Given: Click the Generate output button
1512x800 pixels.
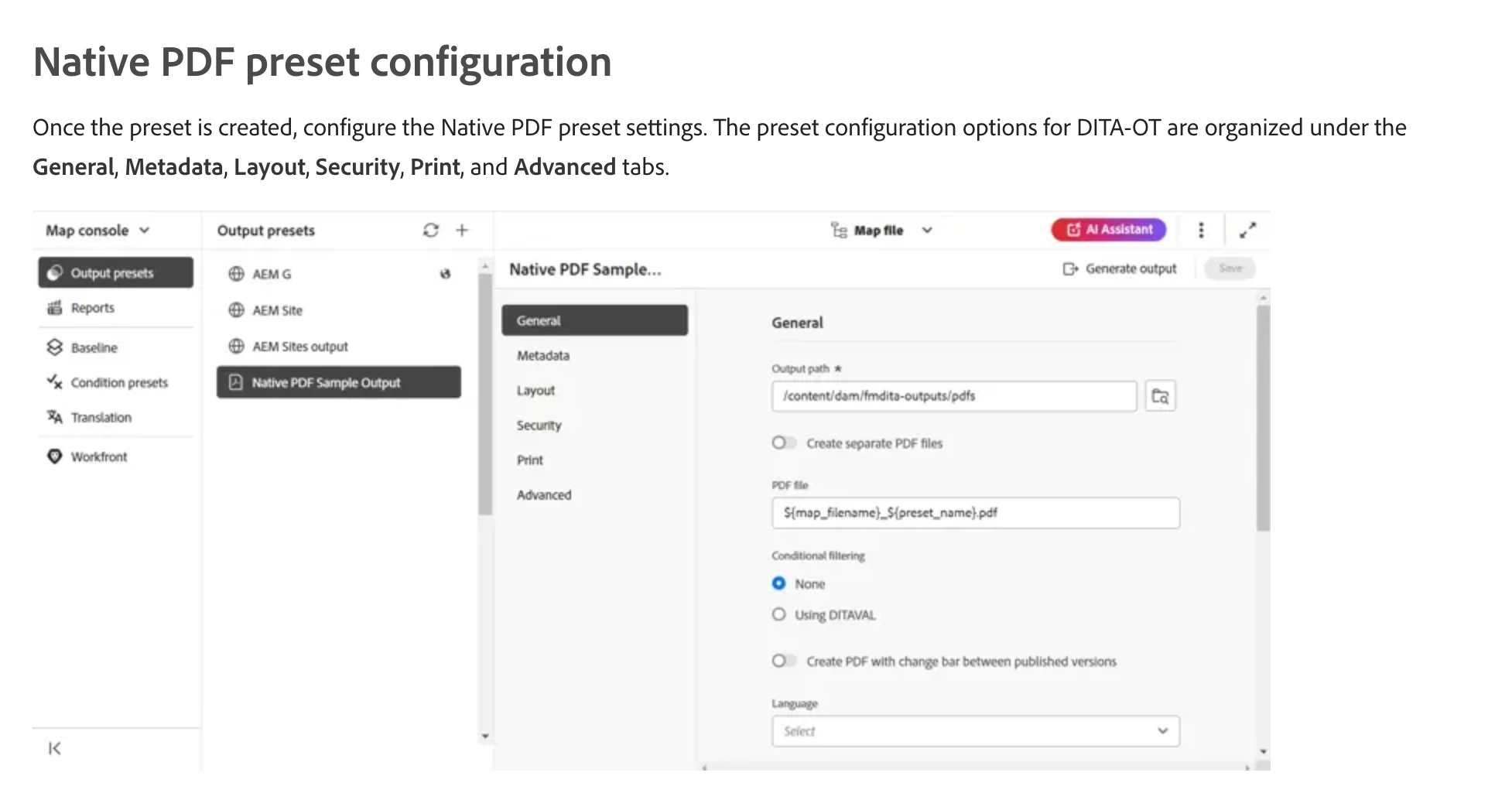Looking at the screenshot, I should coord(1120,268).
